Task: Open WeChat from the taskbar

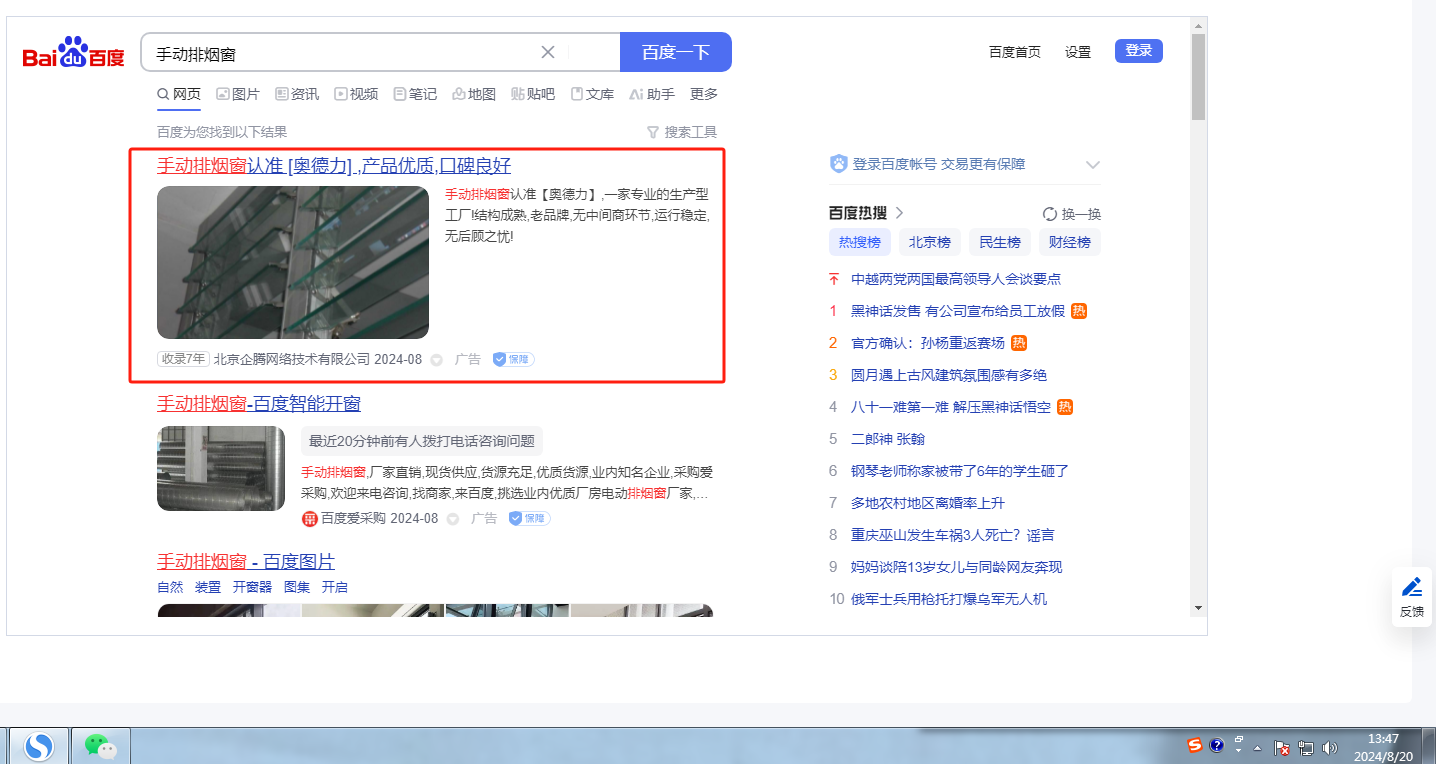Action: [x=100, y=746]
